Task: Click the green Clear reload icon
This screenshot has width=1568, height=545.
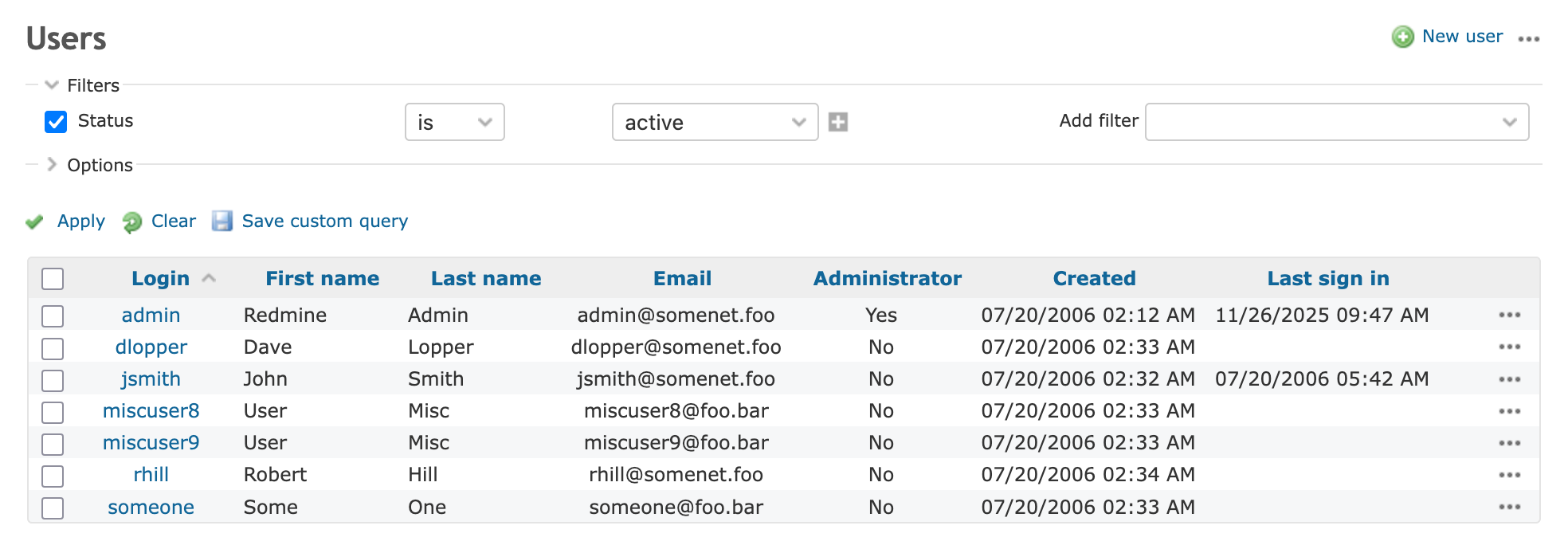Action: tap(132, 222)
